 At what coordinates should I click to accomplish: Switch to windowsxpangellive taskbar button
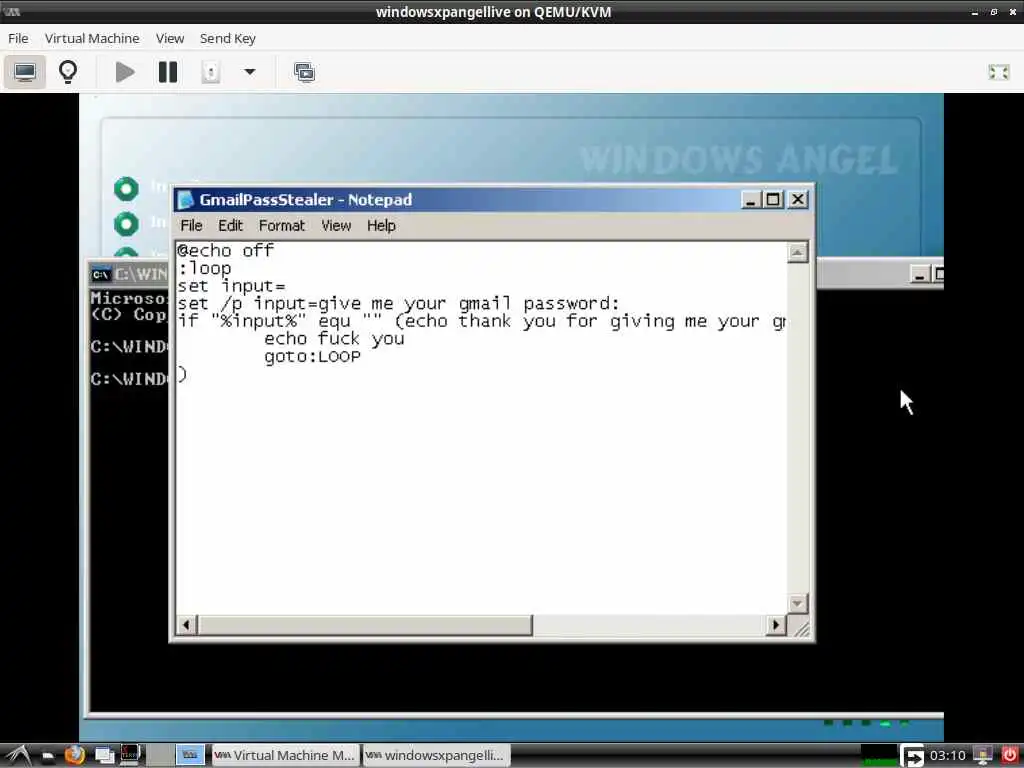(x=436, y=756)
